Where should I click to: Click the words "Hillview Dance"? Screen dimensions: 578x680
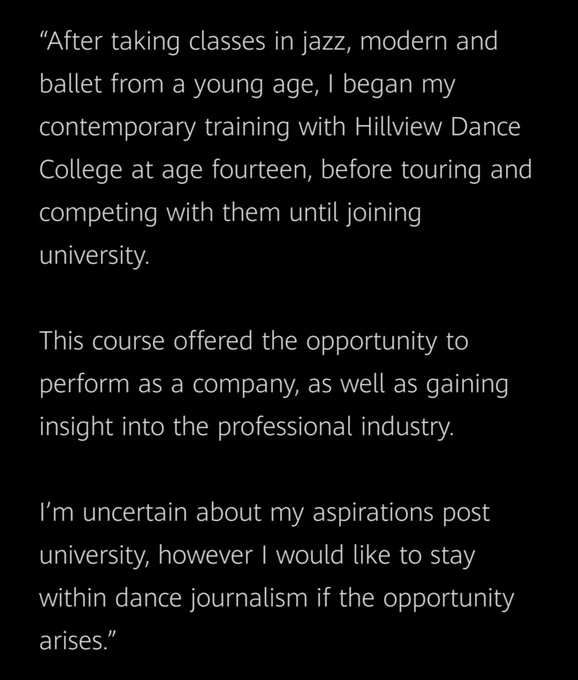(438, 127)
